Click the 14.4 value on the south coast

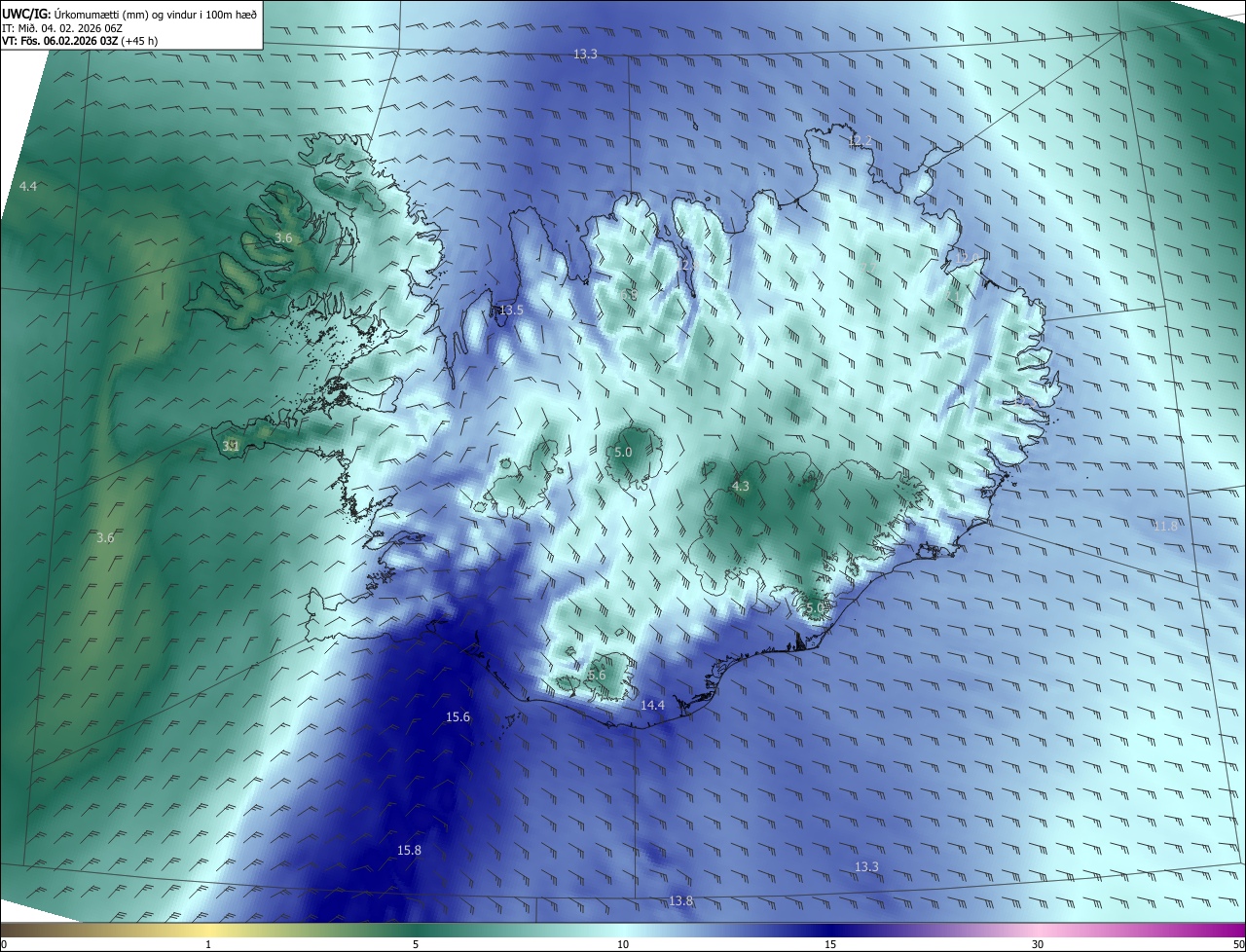pyautogui.click(x=652, y=706)
